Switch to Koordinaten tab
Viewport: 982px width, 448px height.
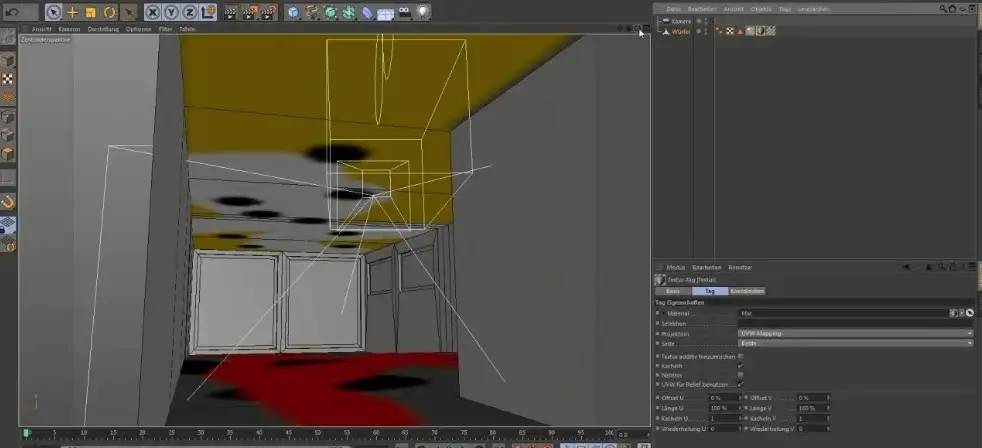(x=747, y=291)
